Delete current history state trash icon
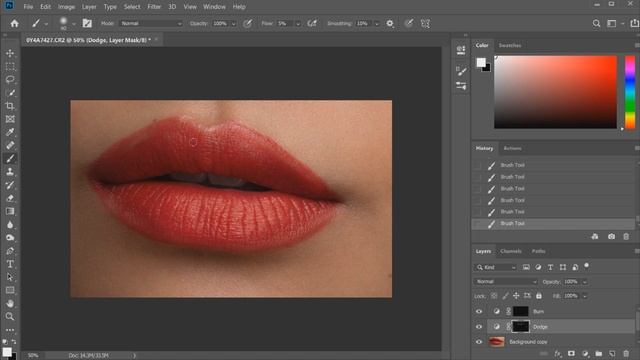640x360 pixels. [626, 236]
